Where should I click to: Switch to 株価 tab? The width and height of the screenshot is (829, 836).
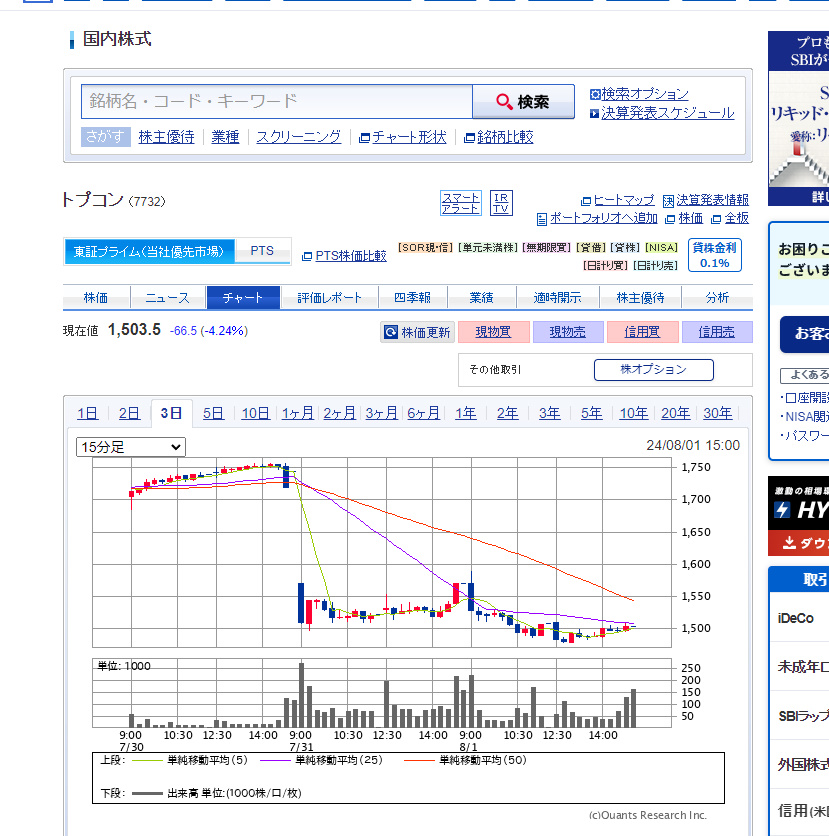coord(96,298)
